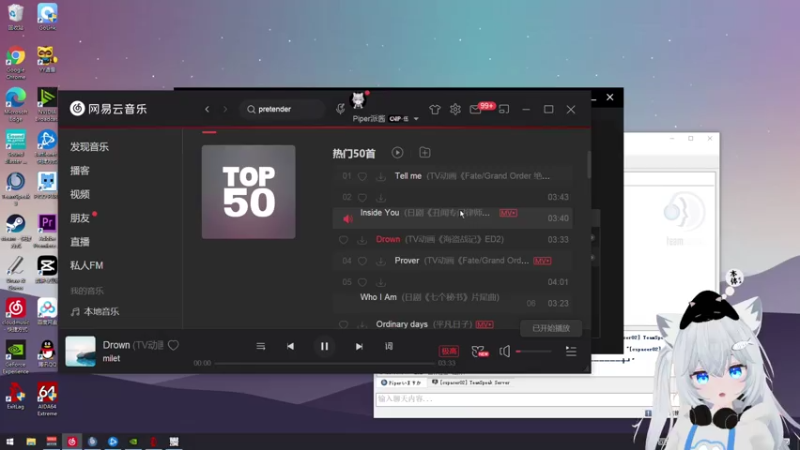Skip to the previous track
The height and width of the screenshot is (450, 800).
click(290, 346)
